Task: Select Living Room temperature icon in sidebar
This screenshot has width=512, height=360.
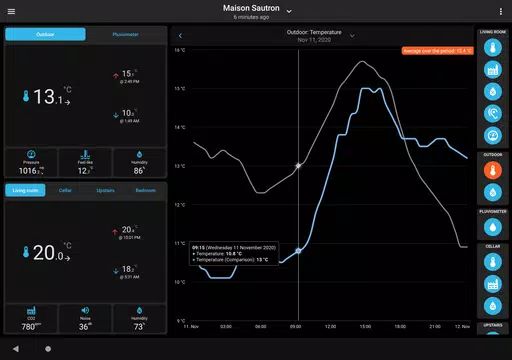Action: (x=493, y=47)
